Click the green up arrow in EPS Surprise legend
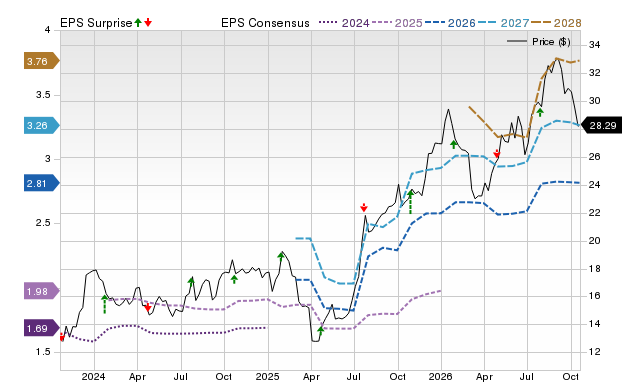 [138, 22]
